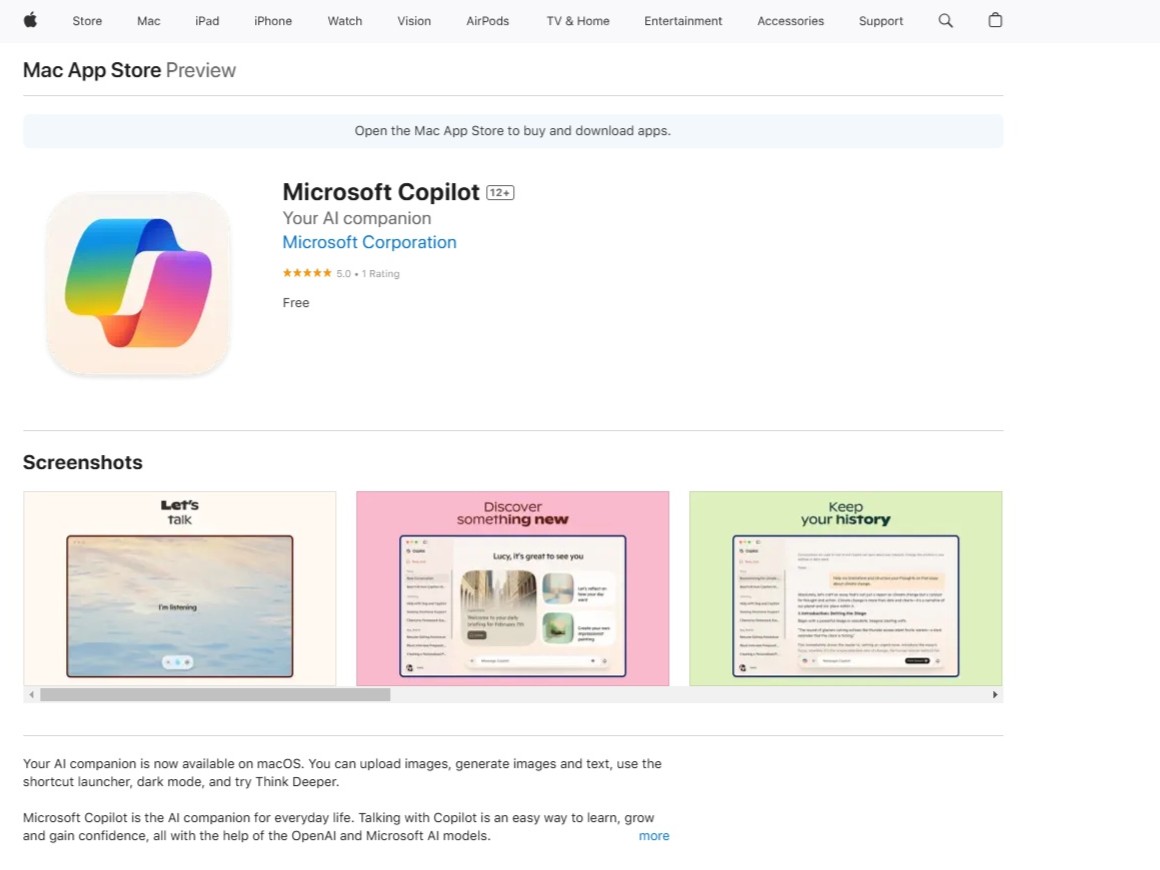Open the Microsoft Corporation developer link
1160x870 pixels.
[x=369, y=242]
